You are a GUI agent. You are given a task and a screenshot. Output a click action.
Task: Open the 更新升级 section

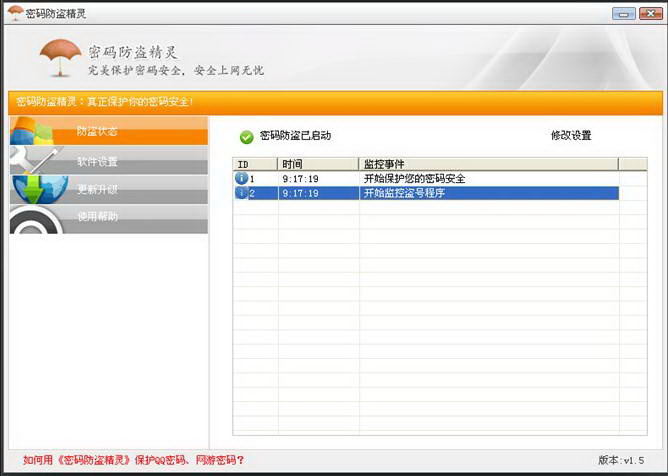click(x=98, y=189)
